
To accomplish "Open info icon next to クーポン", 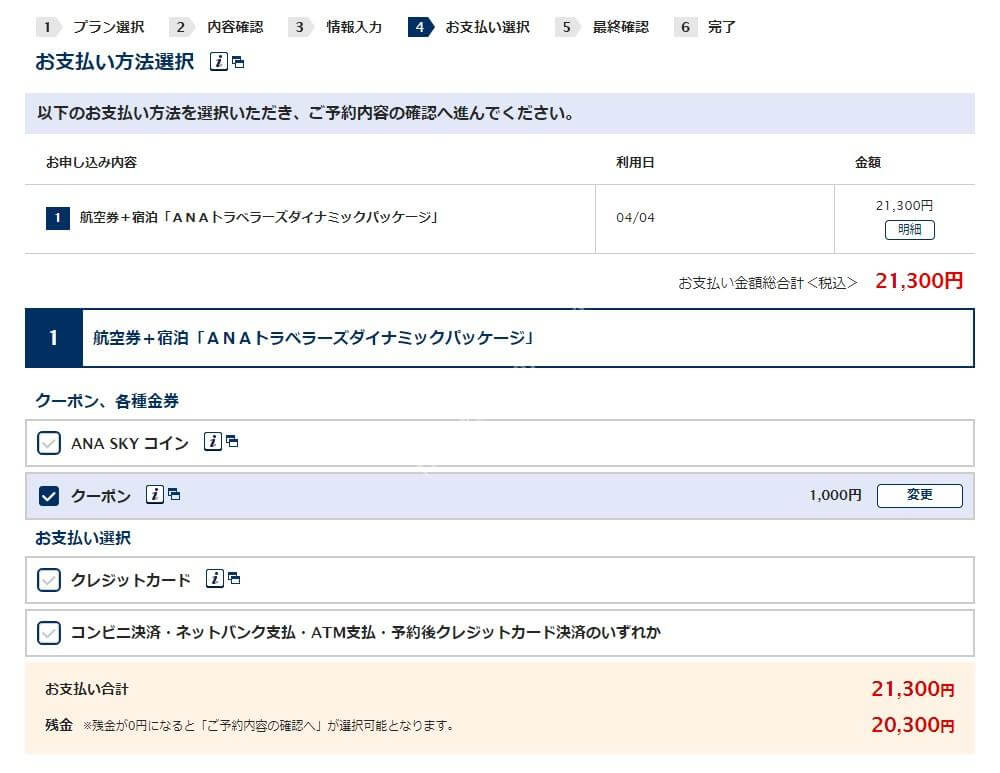I will tap(155, 494).
